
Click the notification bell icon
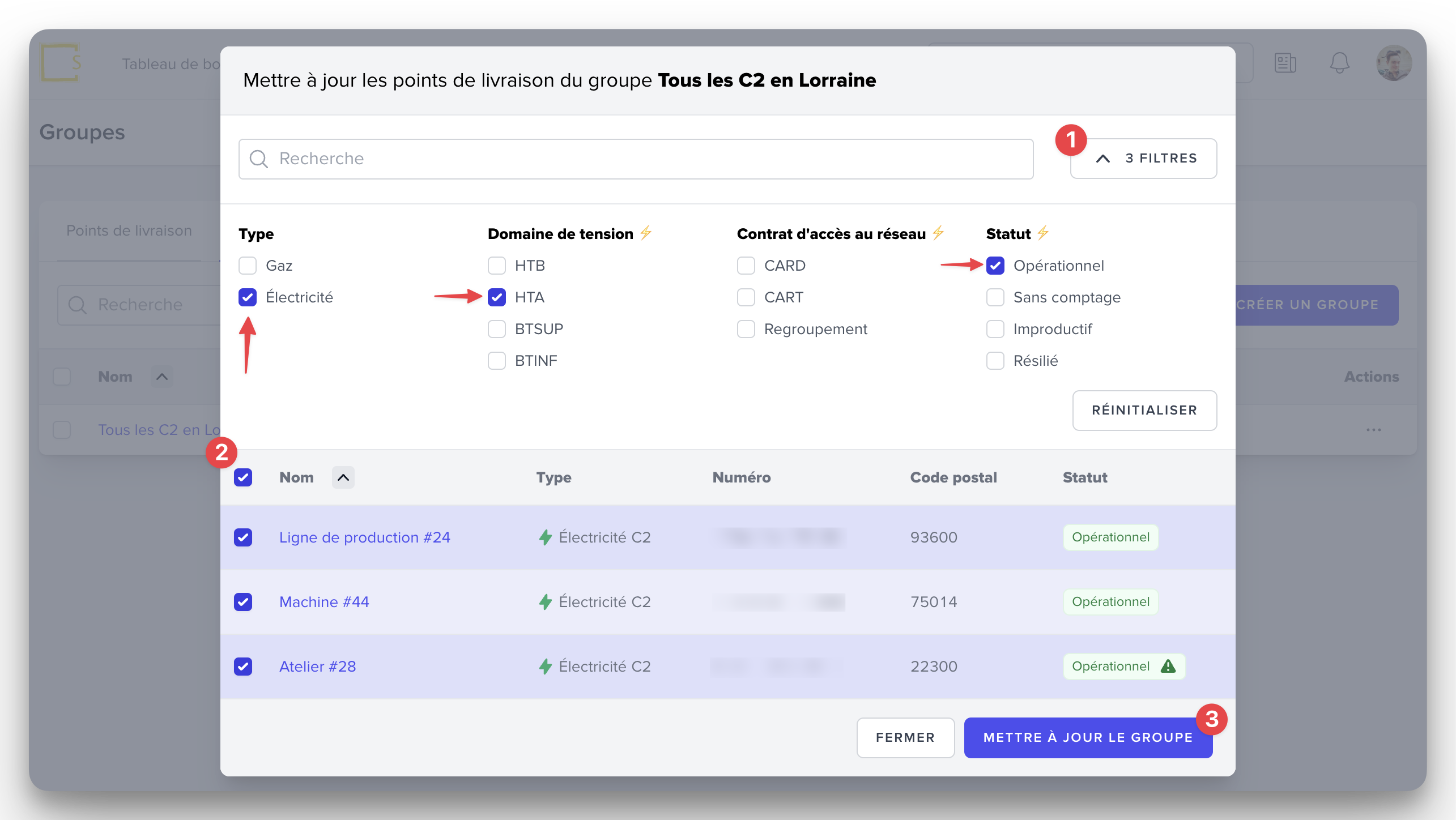[1339, 63]
